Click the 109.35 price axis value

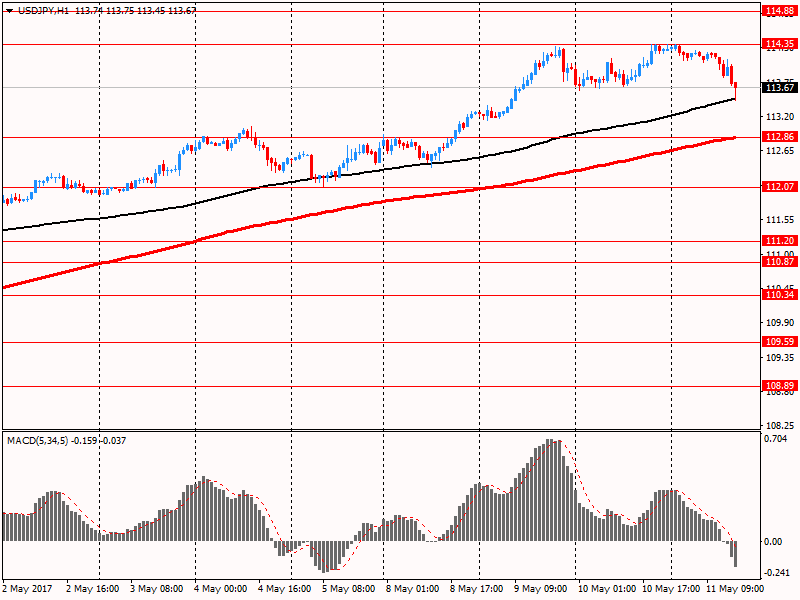coord(780,358)
